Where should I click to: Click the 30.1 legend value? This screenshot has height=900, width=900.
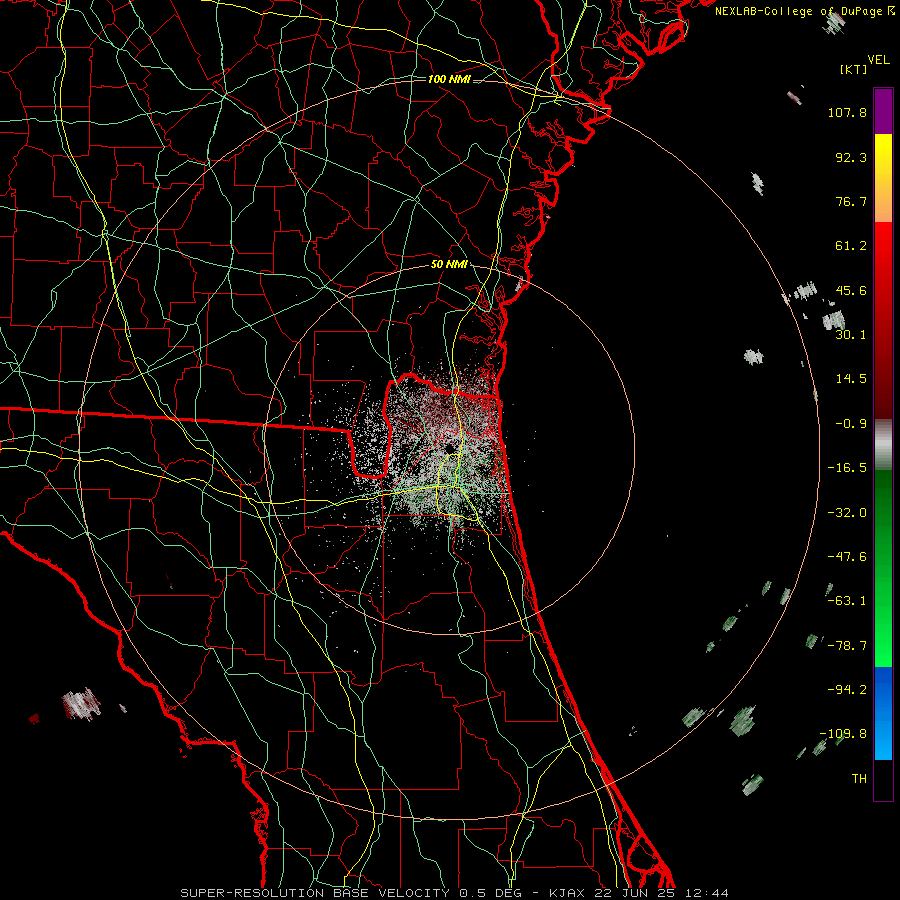[851, 335]
